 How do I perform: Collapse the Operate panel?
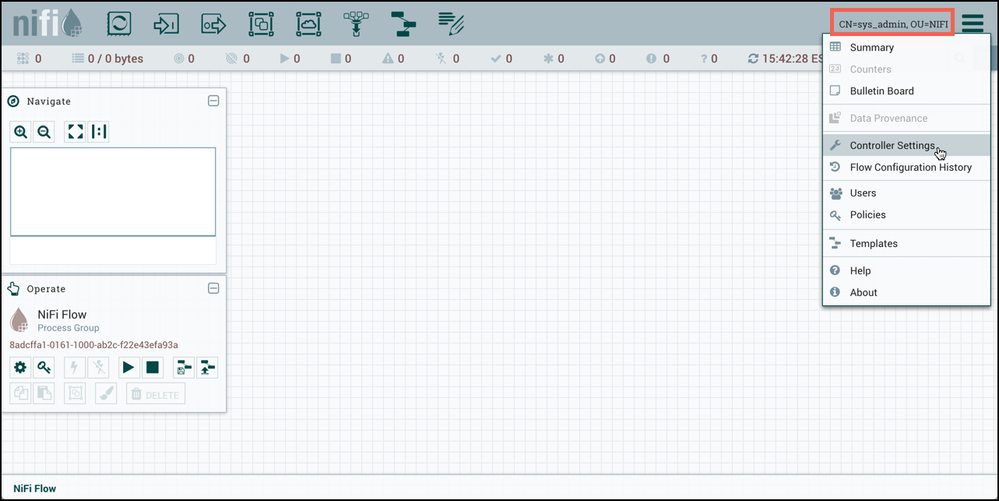coord(213,288)
